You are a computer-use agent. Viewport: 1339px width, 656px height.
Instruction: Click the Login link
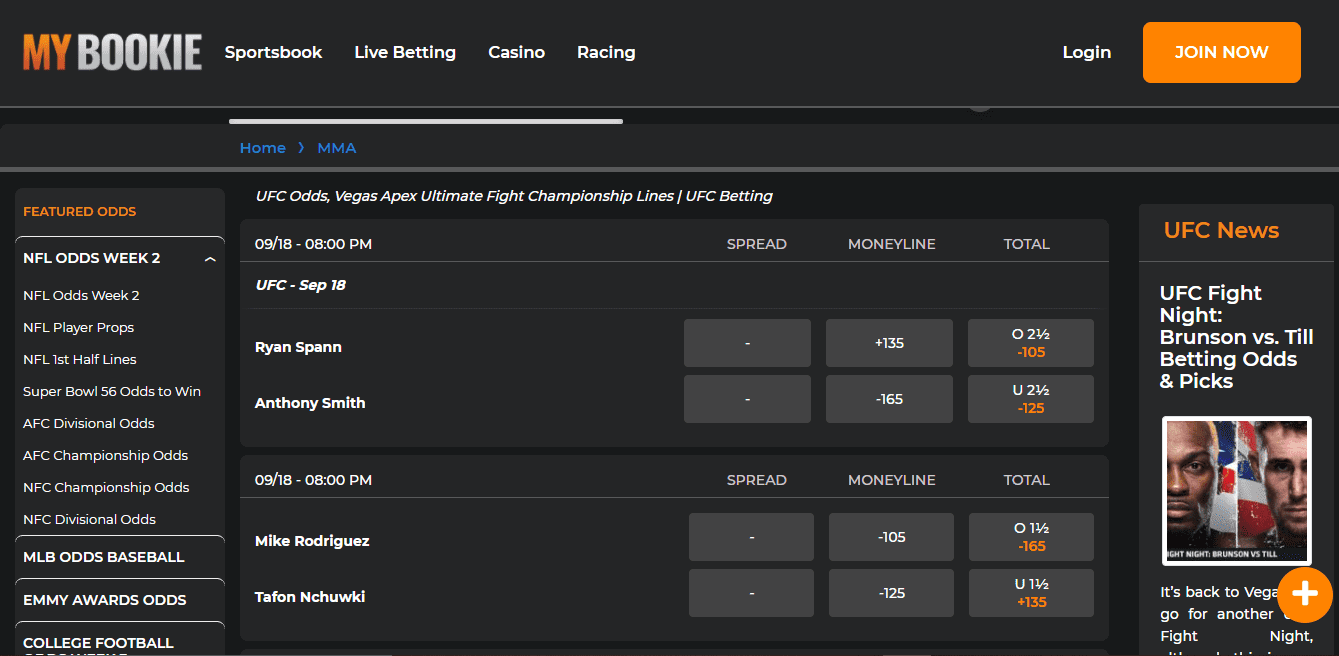(1087, 52)
